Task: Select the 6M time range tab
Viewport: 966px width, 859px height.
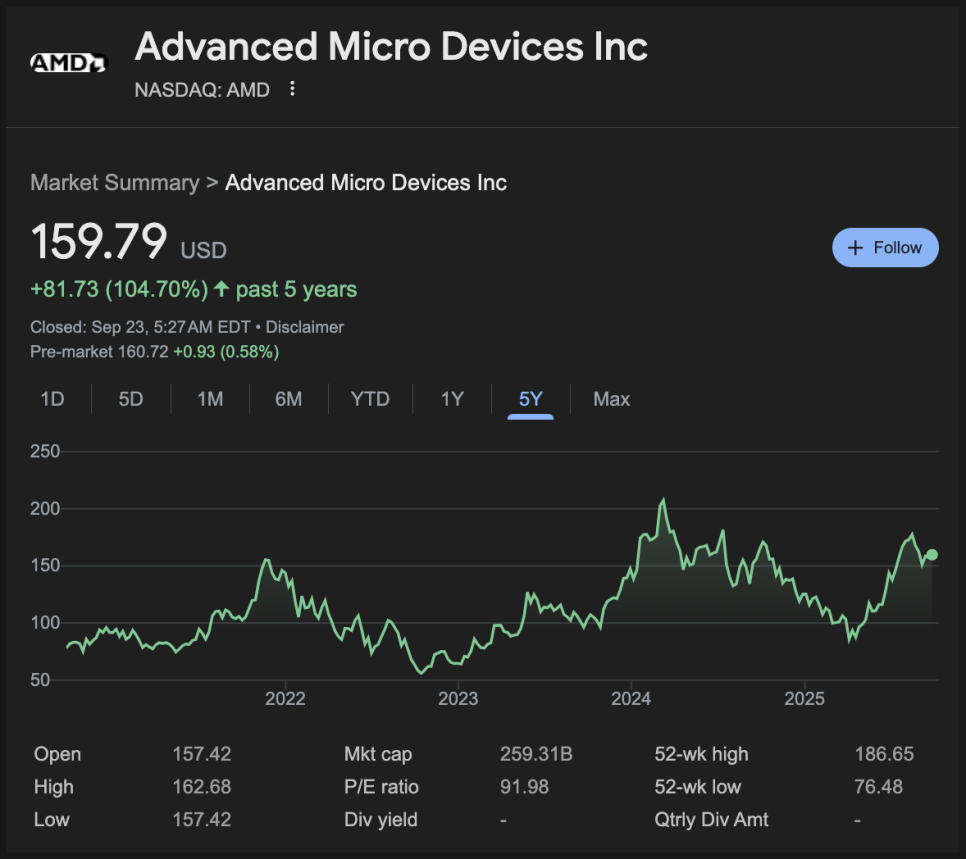Action: (x=288, y=399)
